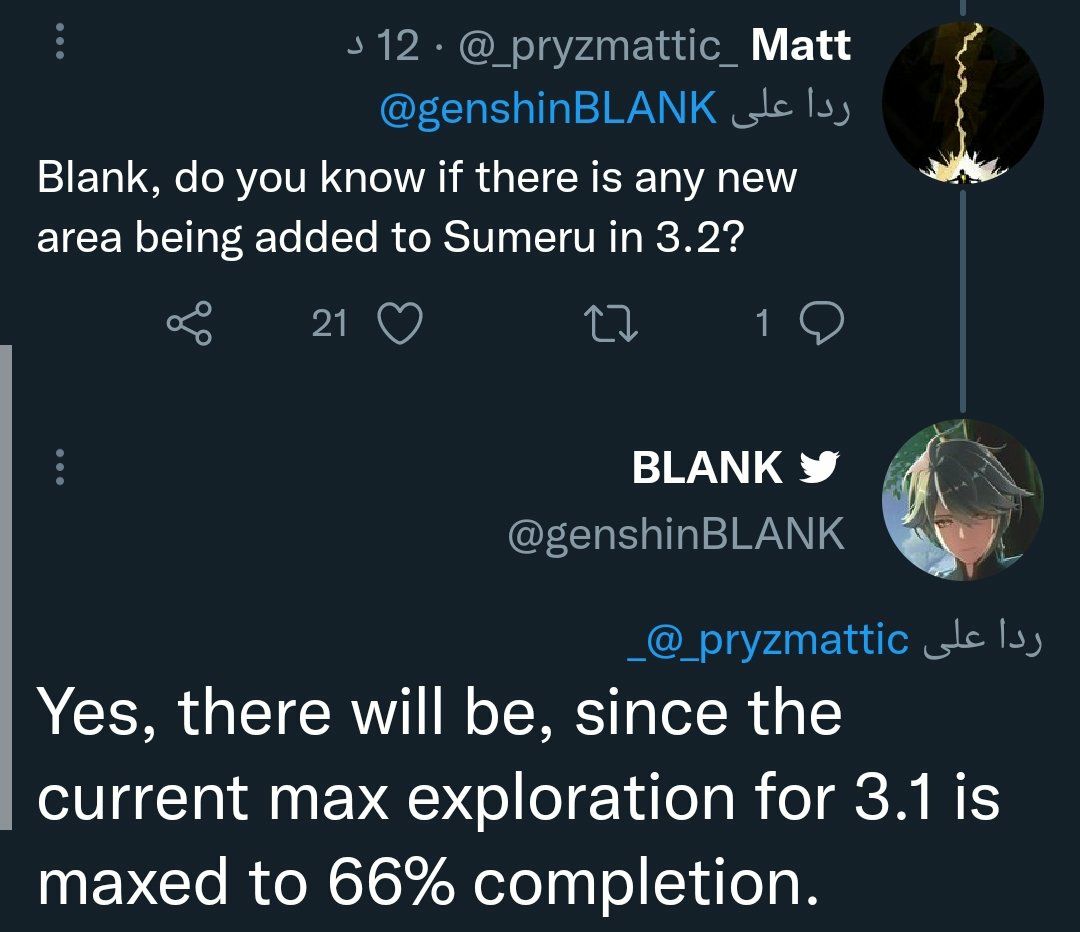Image resolution: width=1080 pixels, height=932 pixels.
Task: Open the Matt display name
Action: pos(800,45)
